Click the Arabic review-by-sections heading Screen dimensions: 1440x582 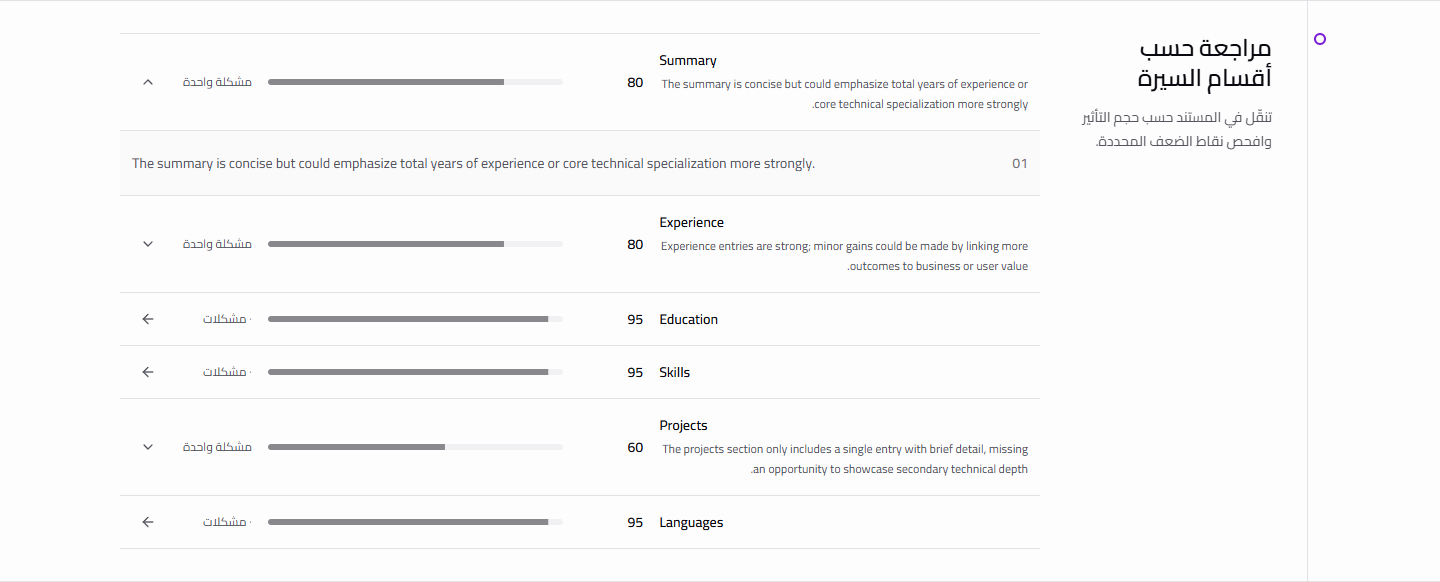[1205, 62]
